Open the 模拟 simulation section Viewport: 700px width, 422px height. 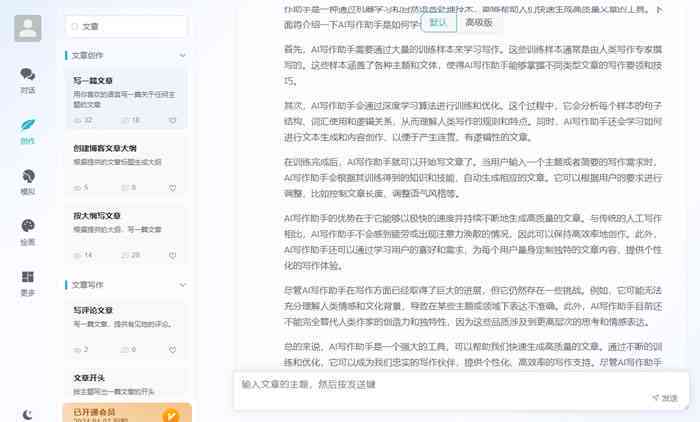tap(28, 182)
